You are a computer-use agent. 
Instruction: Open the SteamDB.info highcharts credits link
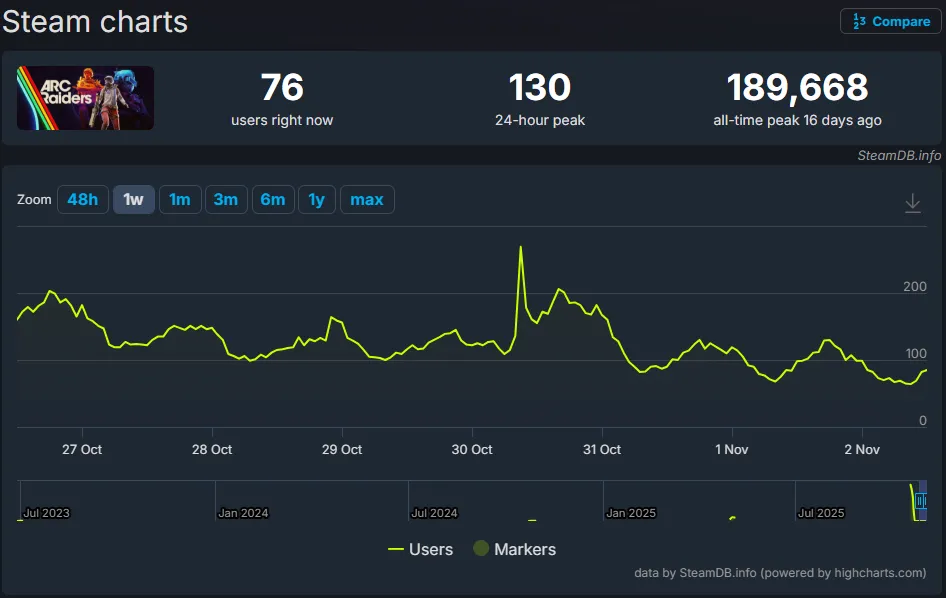tap(780, 573)
